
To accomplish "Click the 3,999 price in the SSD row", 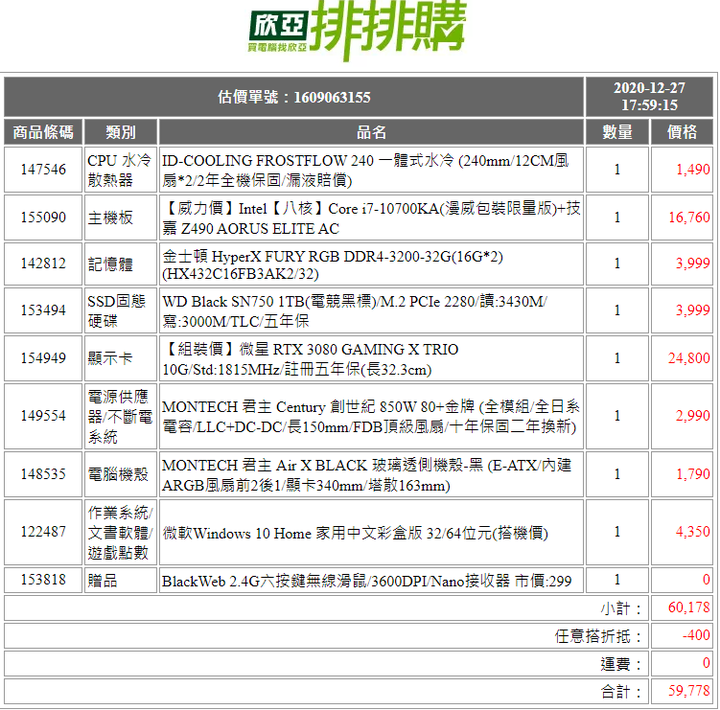I will [x=692, y=310].
